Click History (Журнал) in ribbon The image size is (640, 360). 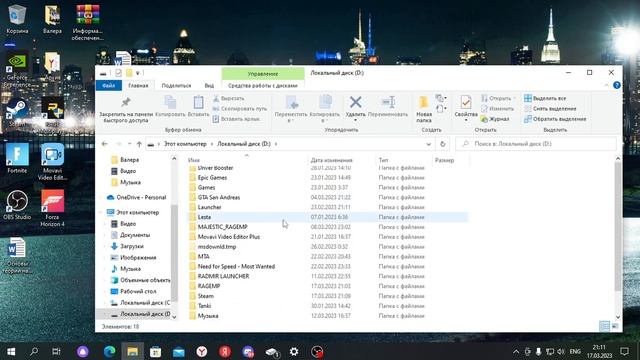(x=495, y=119)
